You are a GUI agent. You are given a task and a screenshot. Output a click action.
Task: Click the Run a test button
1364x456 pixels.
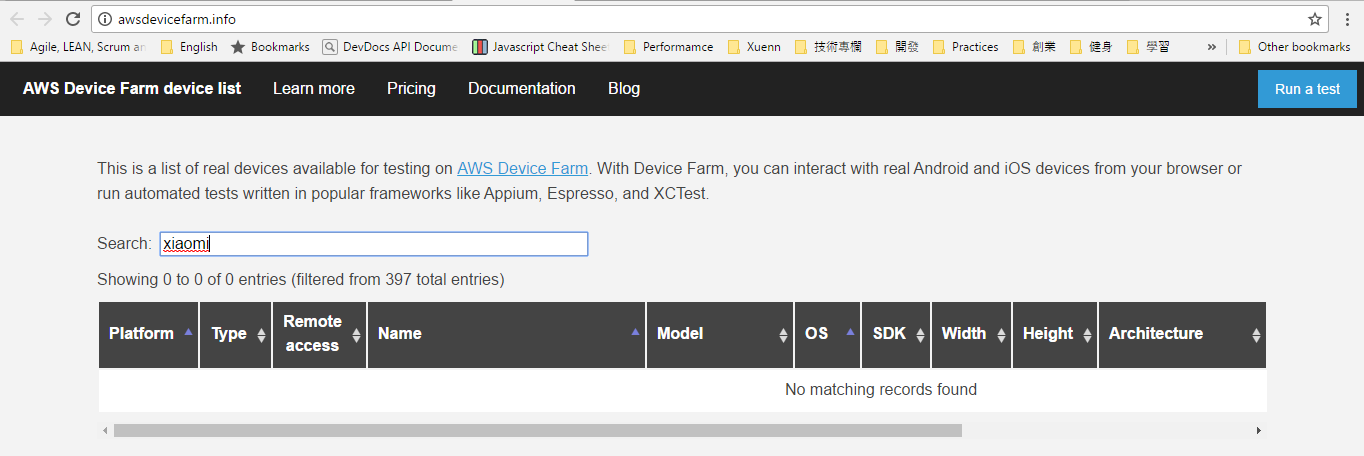tap(1307, 89)
